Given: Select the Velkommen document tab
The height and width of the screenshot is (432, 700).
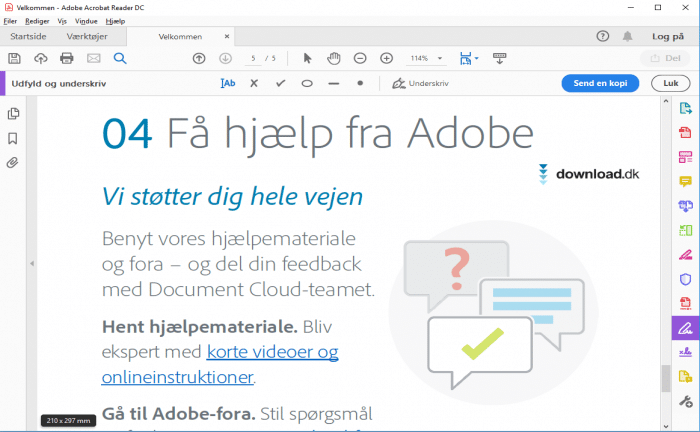Looking at the screenshot, I should [180, 37].
